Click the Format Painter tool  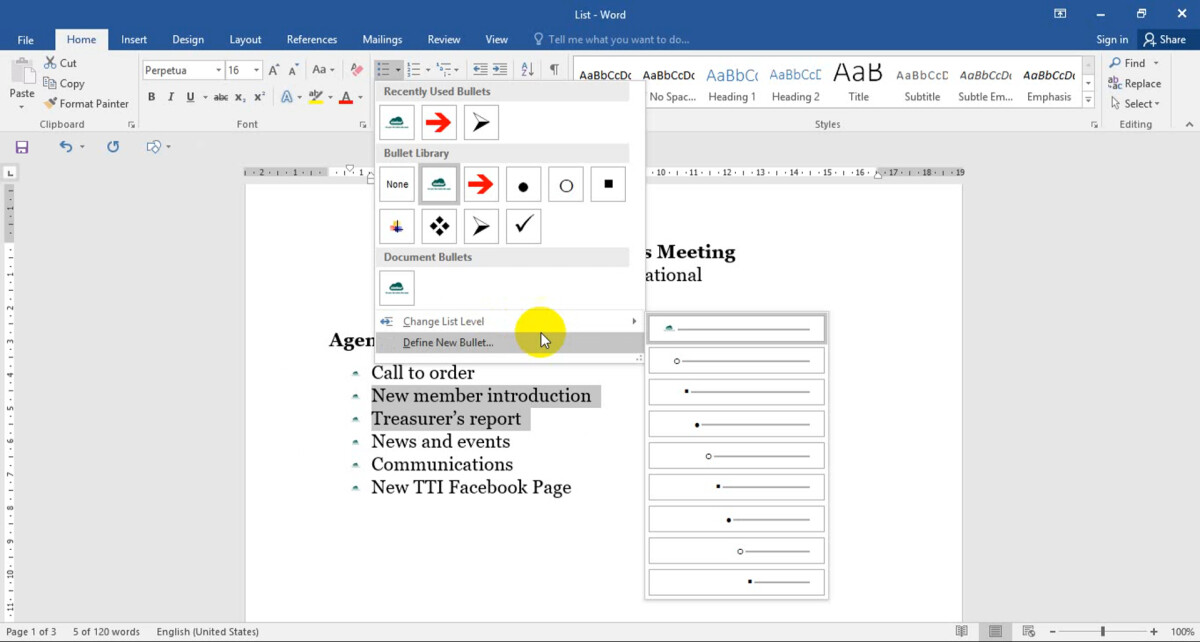pyautogui.click(x=86, y=104)
